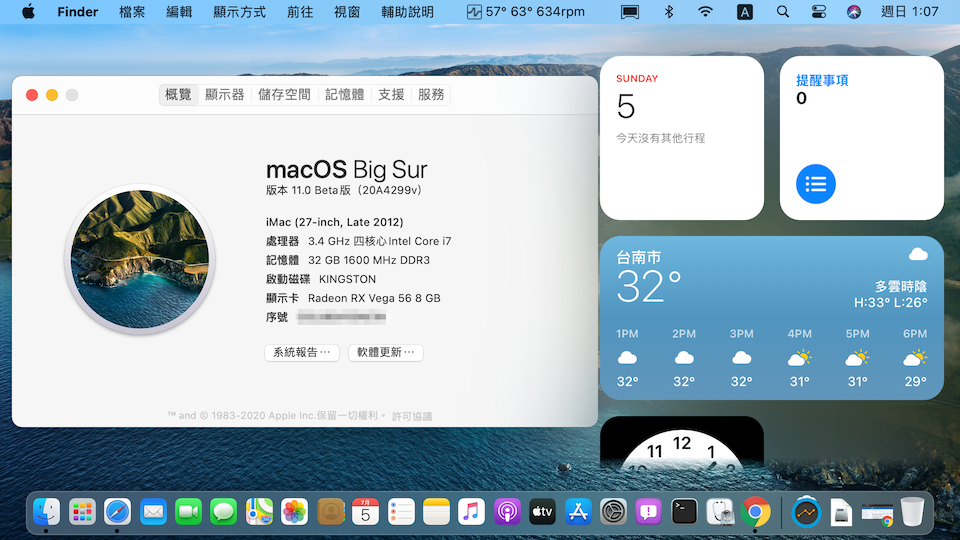Viewport: 960px width, 540px height.
Task: Open the display mirroring menu bar icon
Action: coord(630,12)
